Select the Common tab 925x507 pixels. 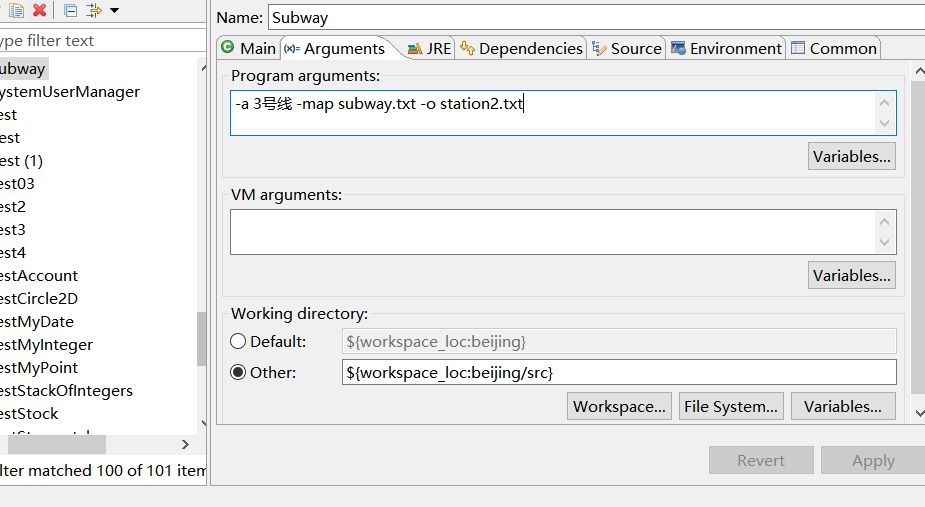833,48
